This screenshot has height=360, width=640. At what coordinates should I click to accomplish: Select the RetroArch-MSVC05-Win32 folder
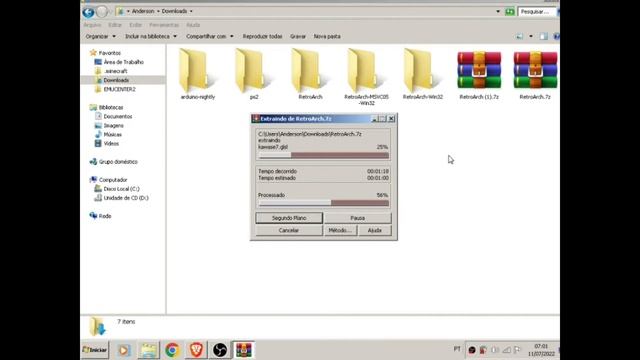pyautogui.click(x=366, y=77)
